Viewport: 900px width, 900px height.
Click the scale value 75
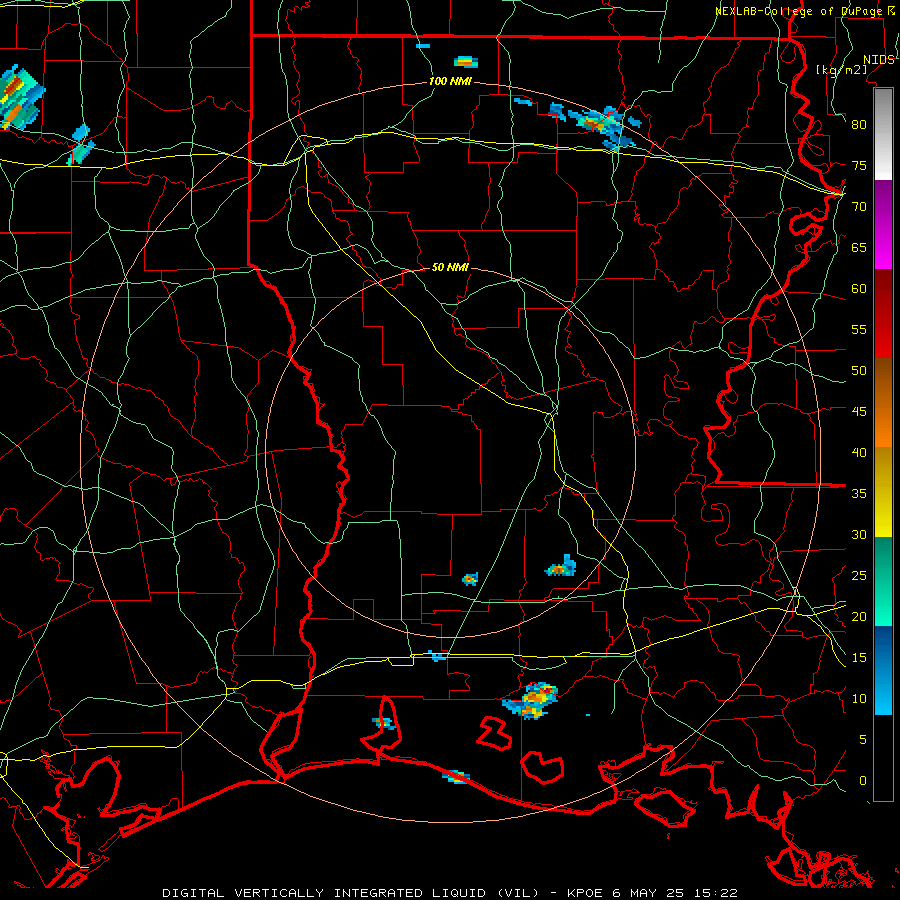point(859,165)
